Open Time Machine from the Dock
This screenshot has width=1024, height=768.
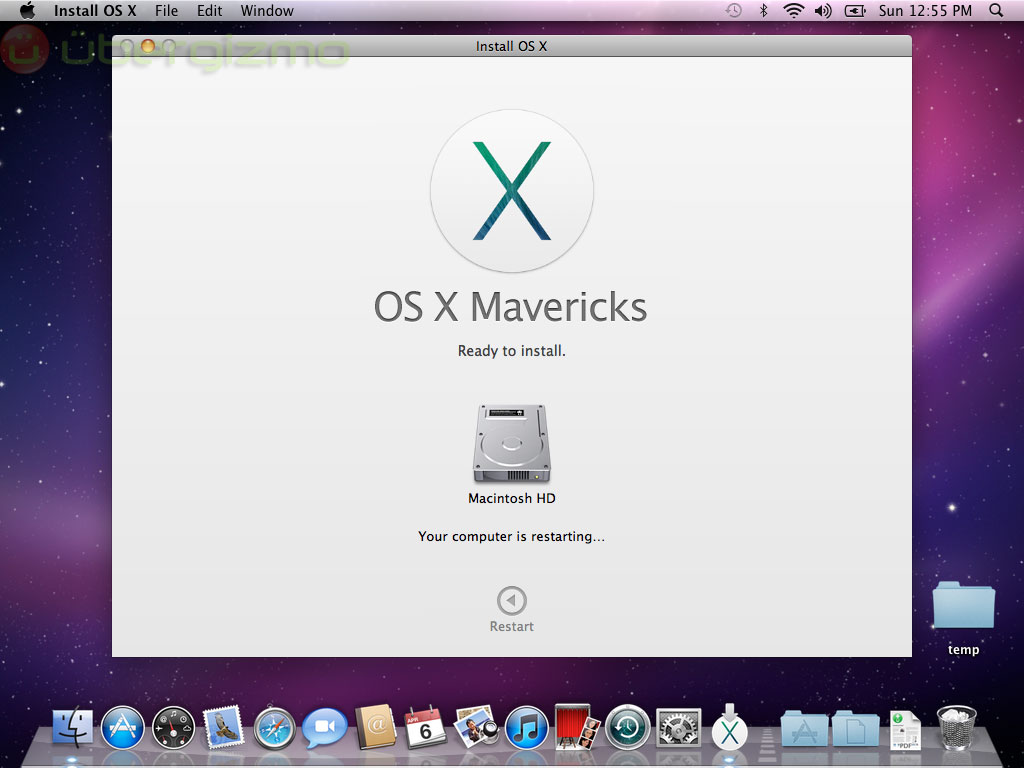click(x=628, y=728)
